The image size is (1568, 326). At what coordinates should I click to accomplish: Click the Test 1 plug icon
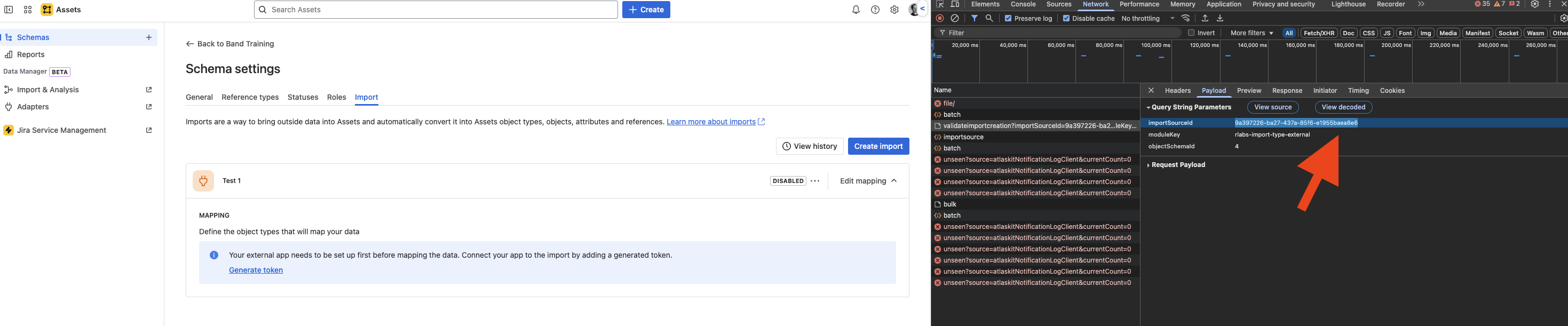pos(203,181)
